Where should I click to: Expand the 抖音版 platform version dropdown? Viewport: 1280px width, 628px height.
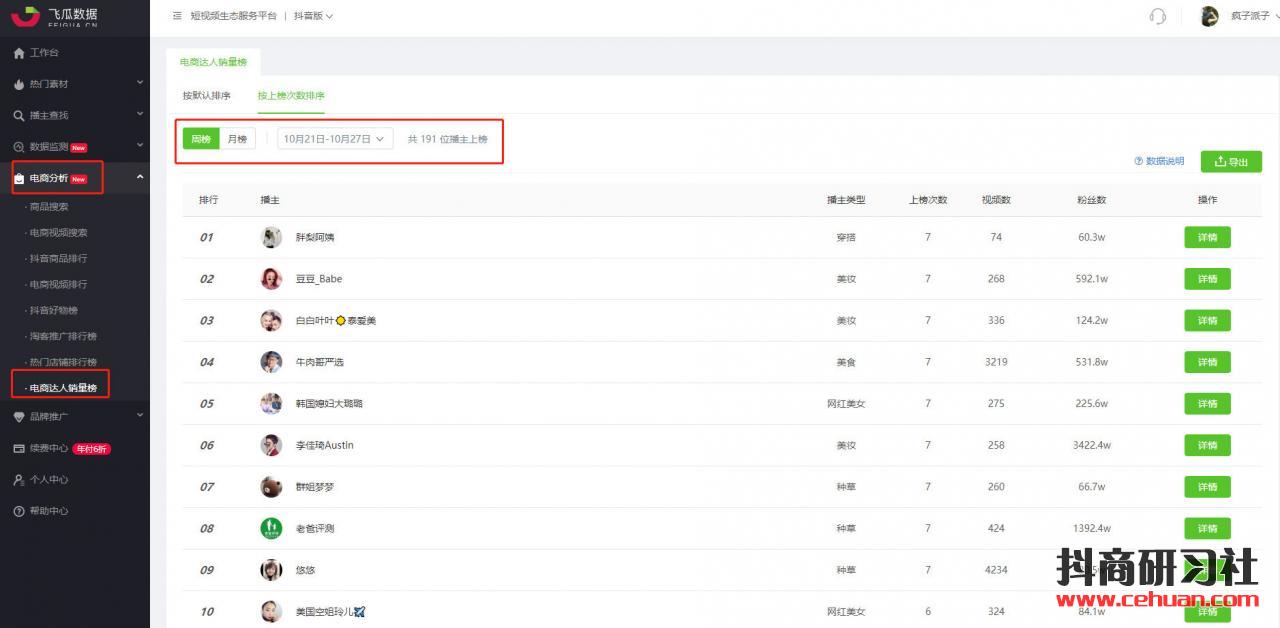tap(313, 16)
